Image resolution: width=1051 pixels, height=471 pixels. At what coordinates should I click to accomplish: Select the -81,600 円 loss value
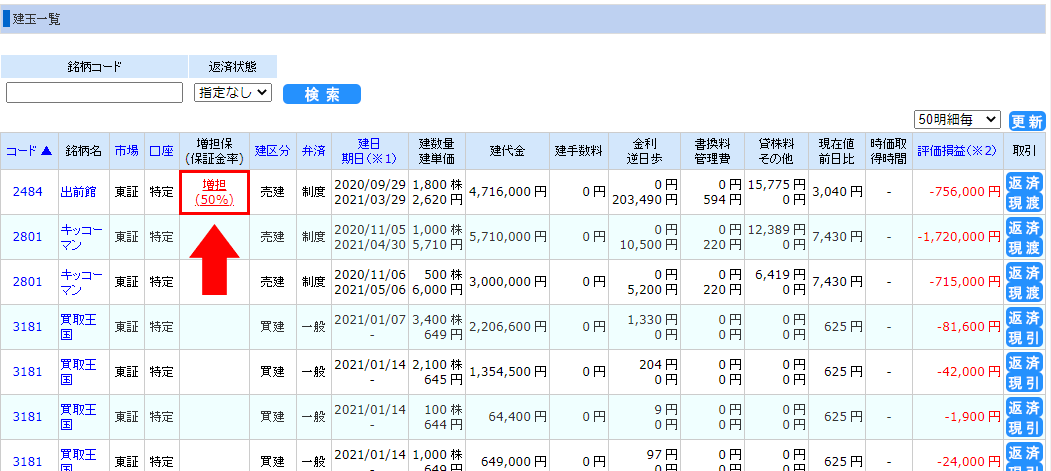click(x=968, y=327)
